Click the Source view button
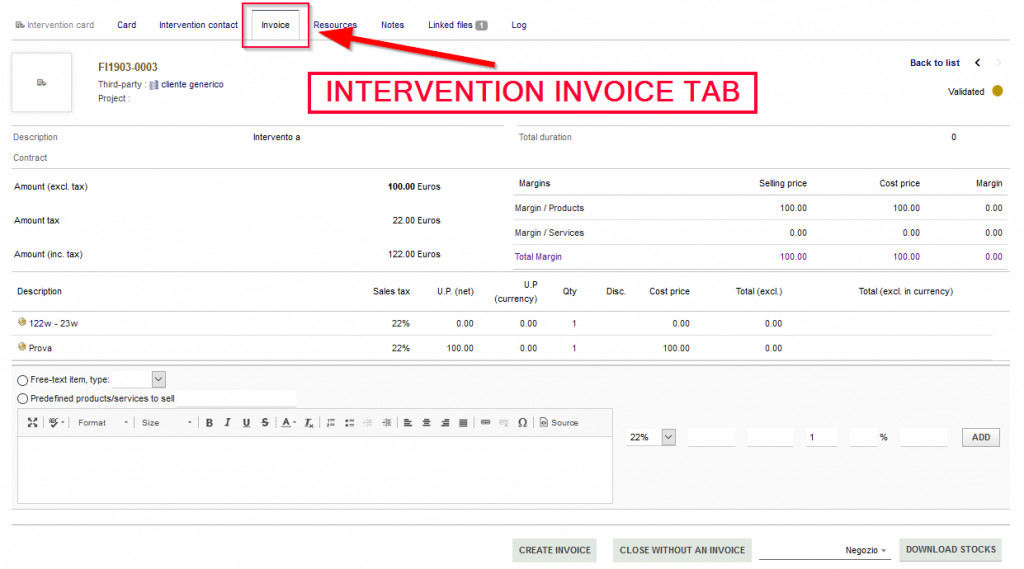The height and width of the screenshot is (569, 1024). [x=559, y=423]
